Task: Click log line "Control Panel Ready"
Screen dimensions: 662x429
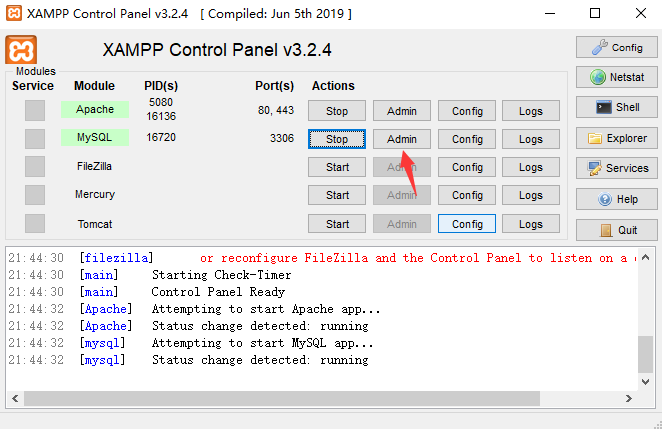Action: pos(218,292)
